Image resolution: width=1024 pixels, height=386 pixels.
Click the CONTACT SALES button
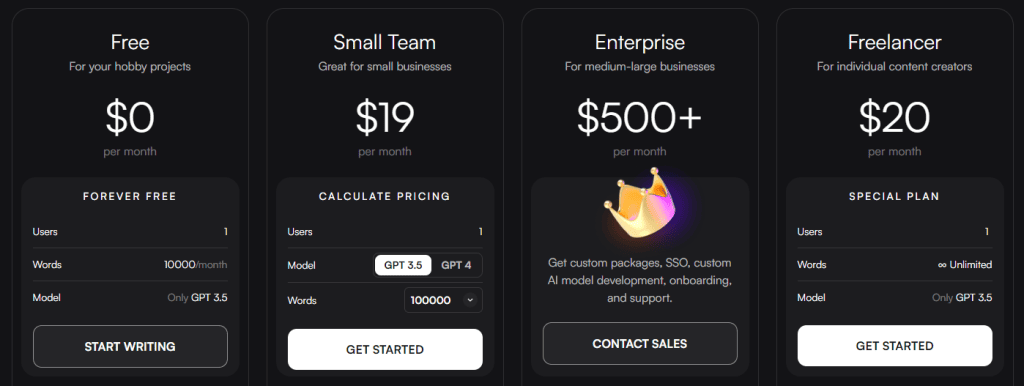tap(640, 344)
